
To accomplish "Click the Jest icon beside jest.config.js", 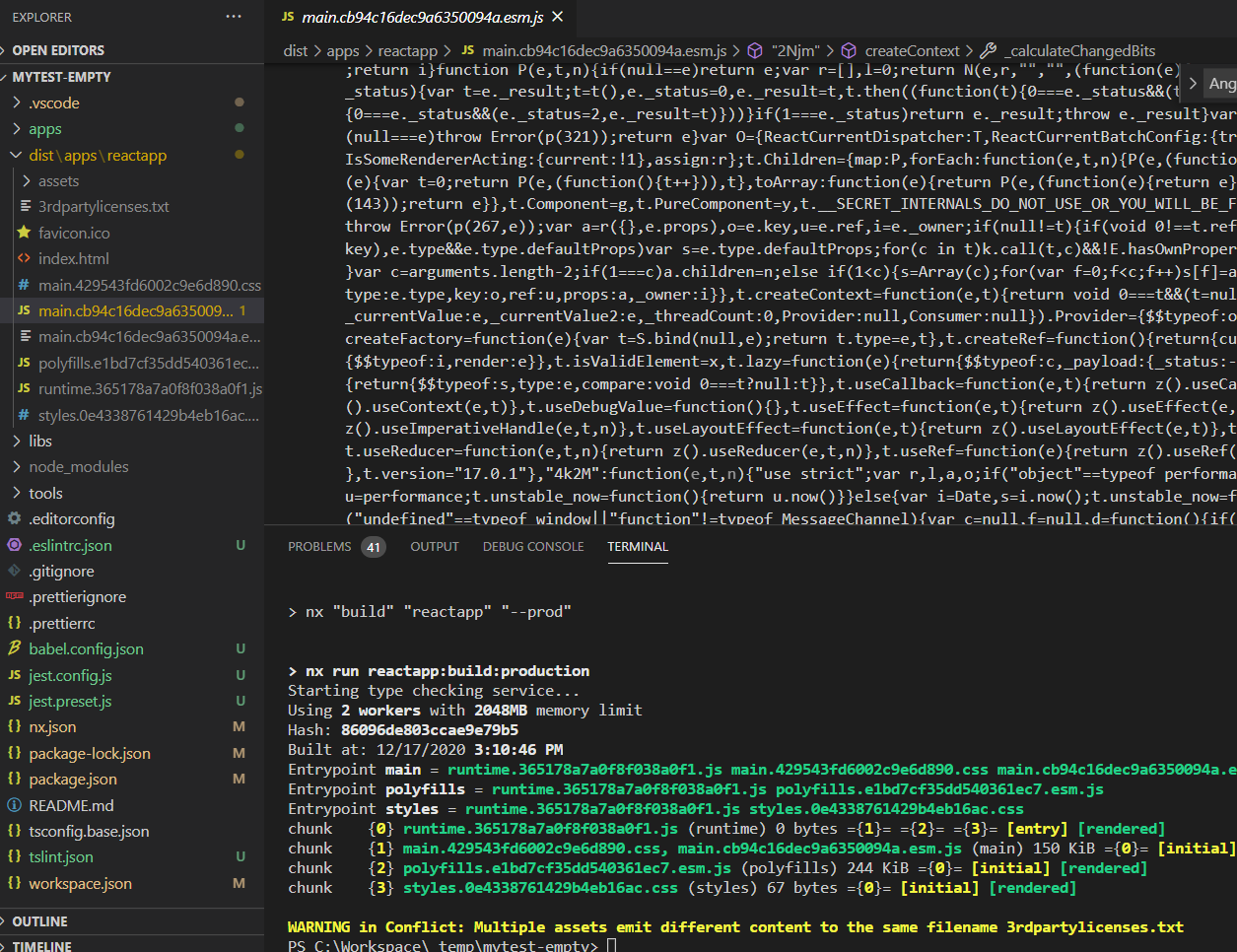I will 14,674.
